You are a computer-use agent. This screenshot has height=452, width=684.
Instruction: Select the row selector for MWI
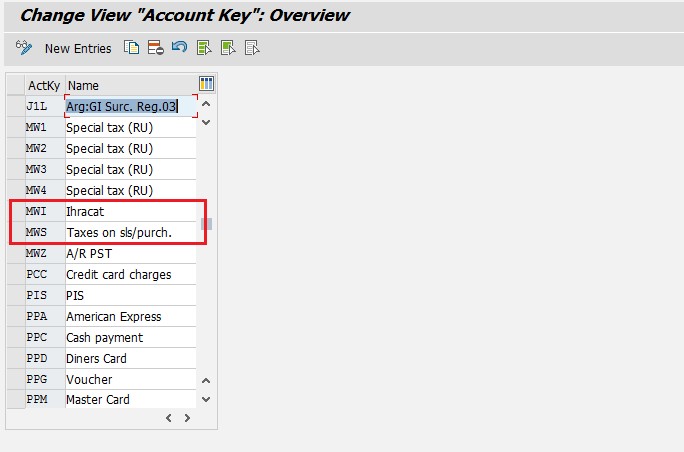tap(15, 212)
